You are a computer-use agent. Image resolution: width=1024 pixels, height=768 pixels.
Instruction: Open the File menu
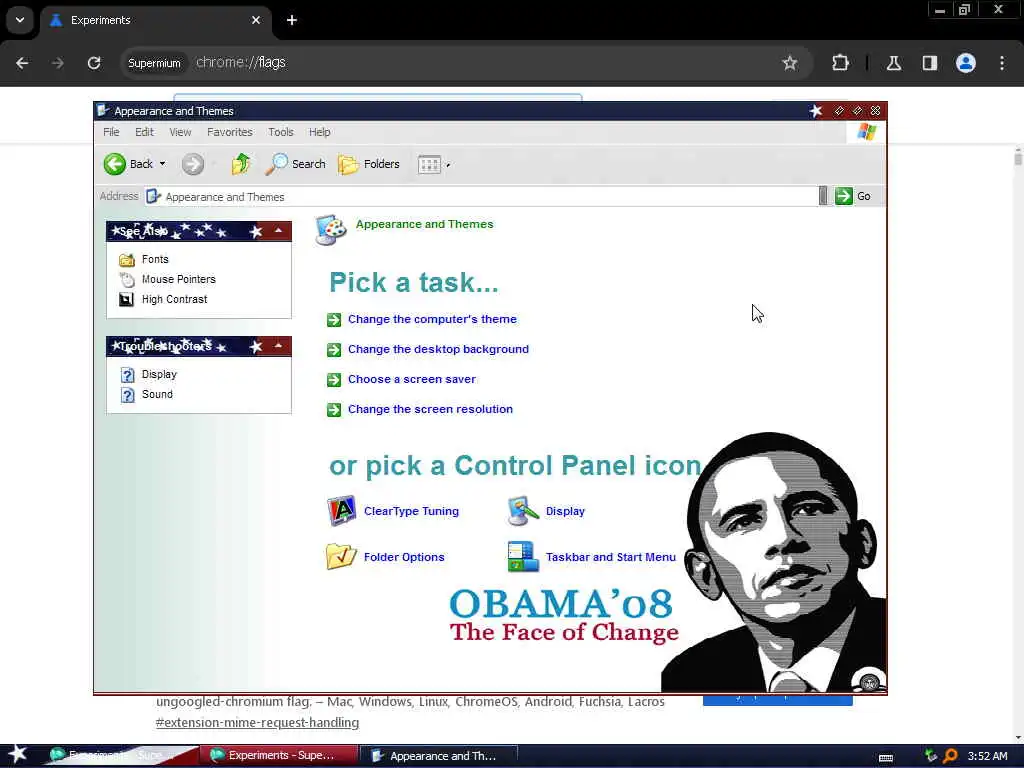[x=111, y=132]
